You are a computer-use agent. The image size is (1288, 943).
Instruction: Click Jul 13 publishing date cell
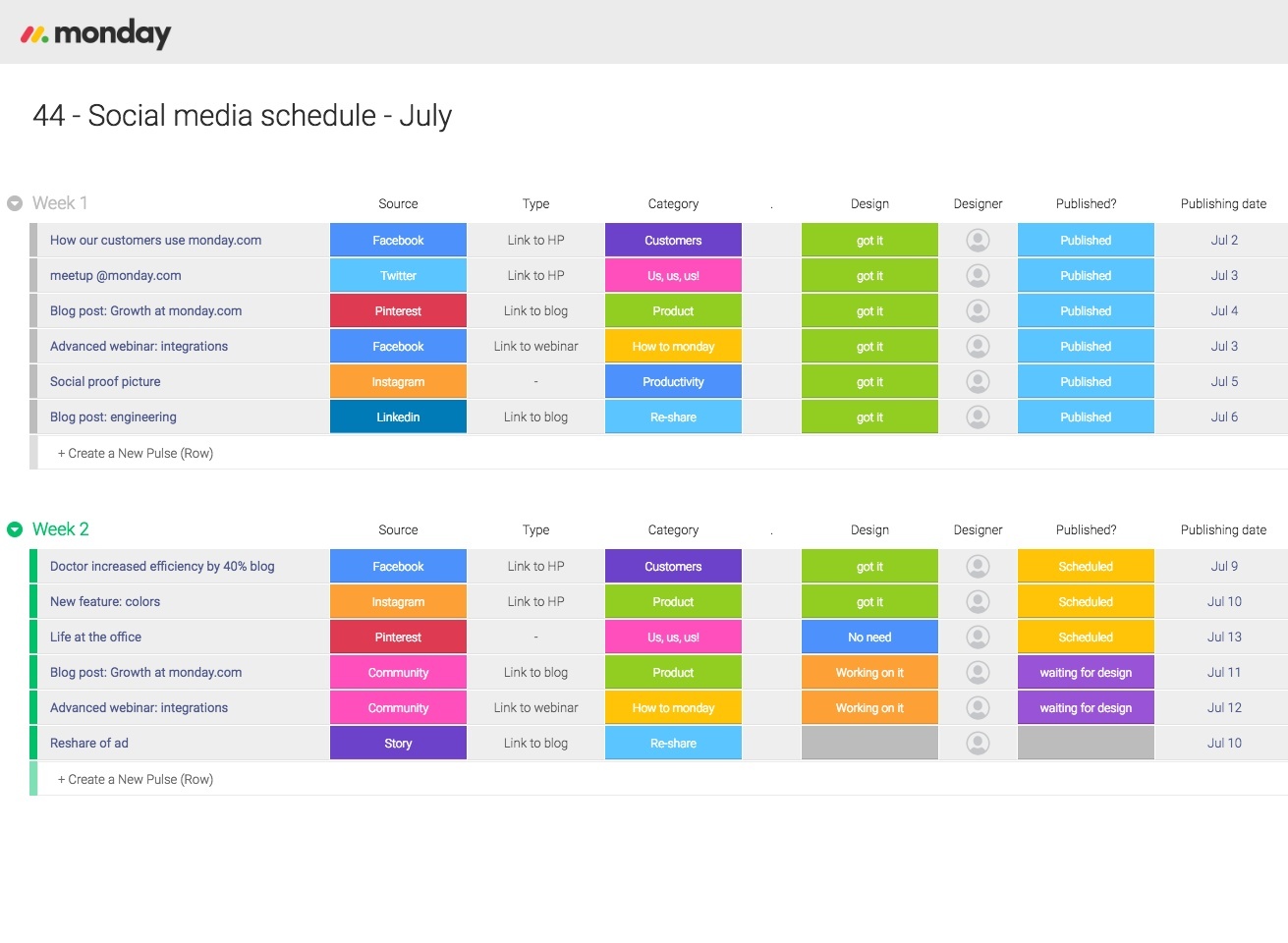1223,638
